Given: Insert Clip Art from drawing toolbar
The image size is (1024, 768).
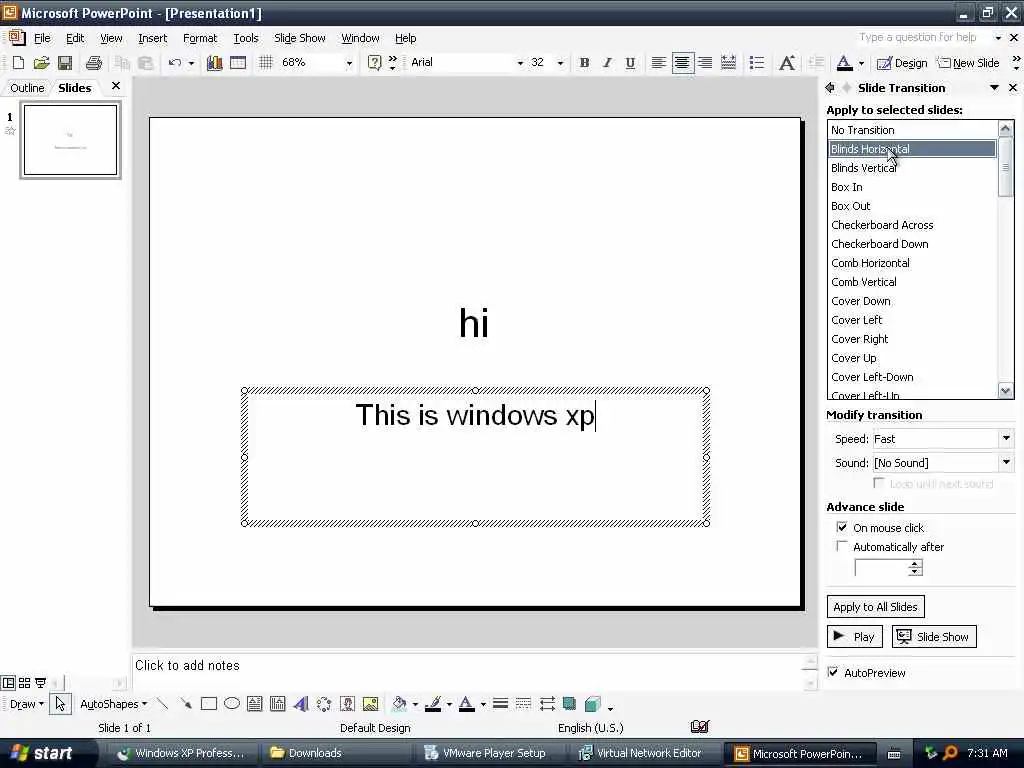Looking at the screenshot, I should (347, 703).
